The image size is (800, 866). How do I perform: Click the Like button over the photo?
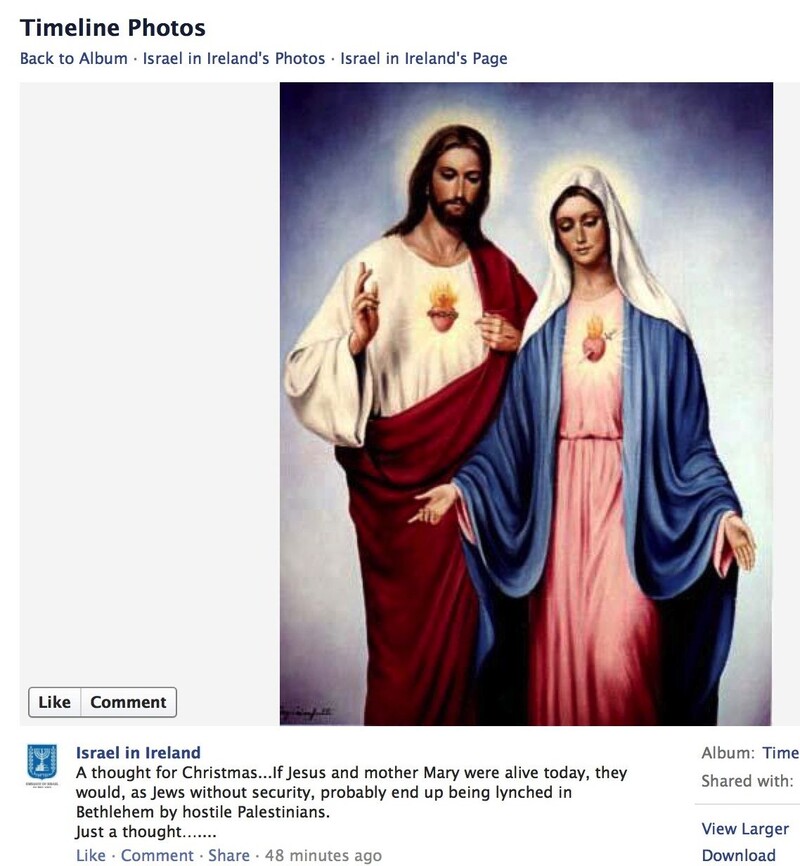point(55,702)
